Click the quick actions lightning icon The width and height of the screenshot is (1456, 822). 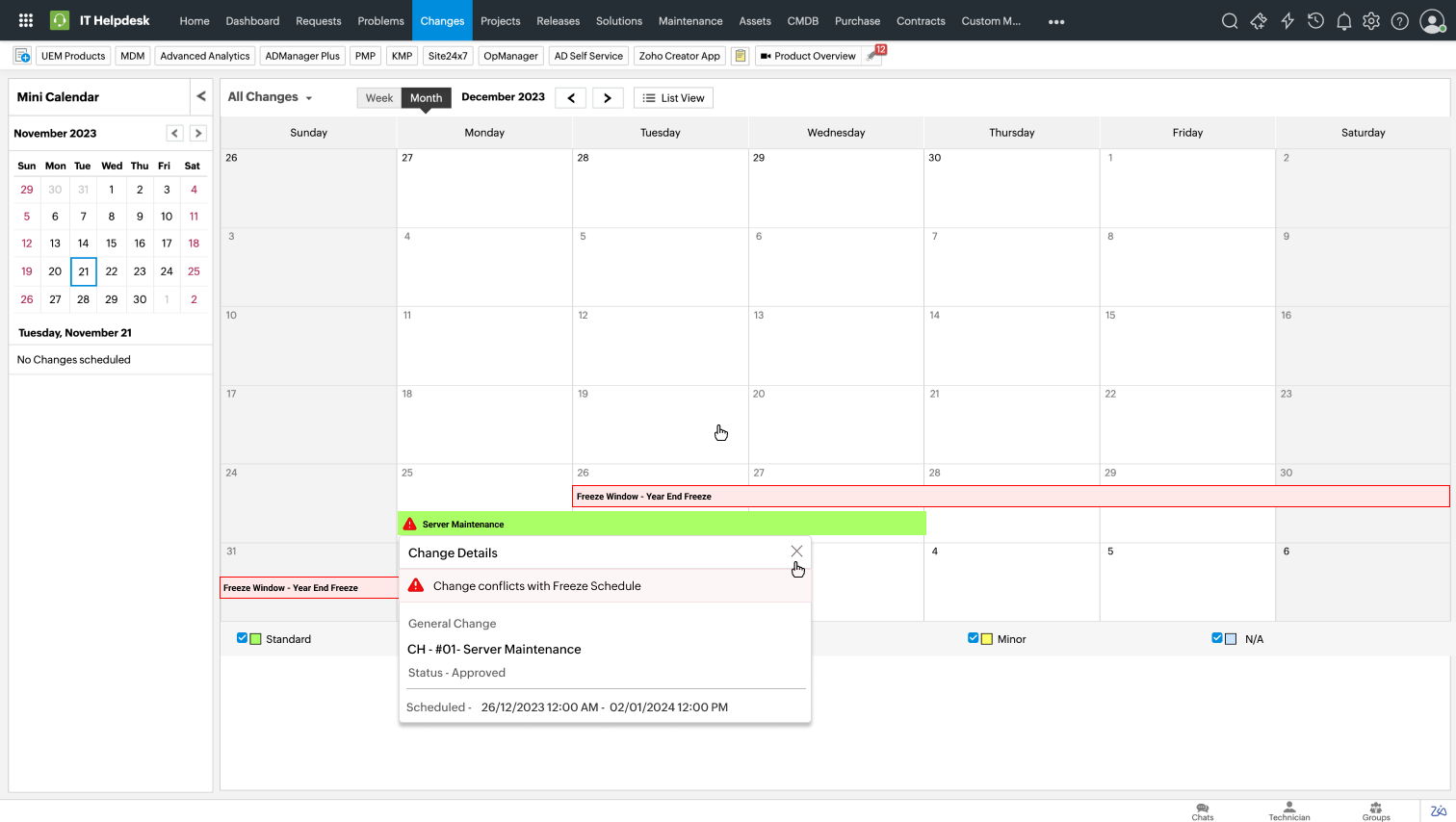(x=1287, y=21)
